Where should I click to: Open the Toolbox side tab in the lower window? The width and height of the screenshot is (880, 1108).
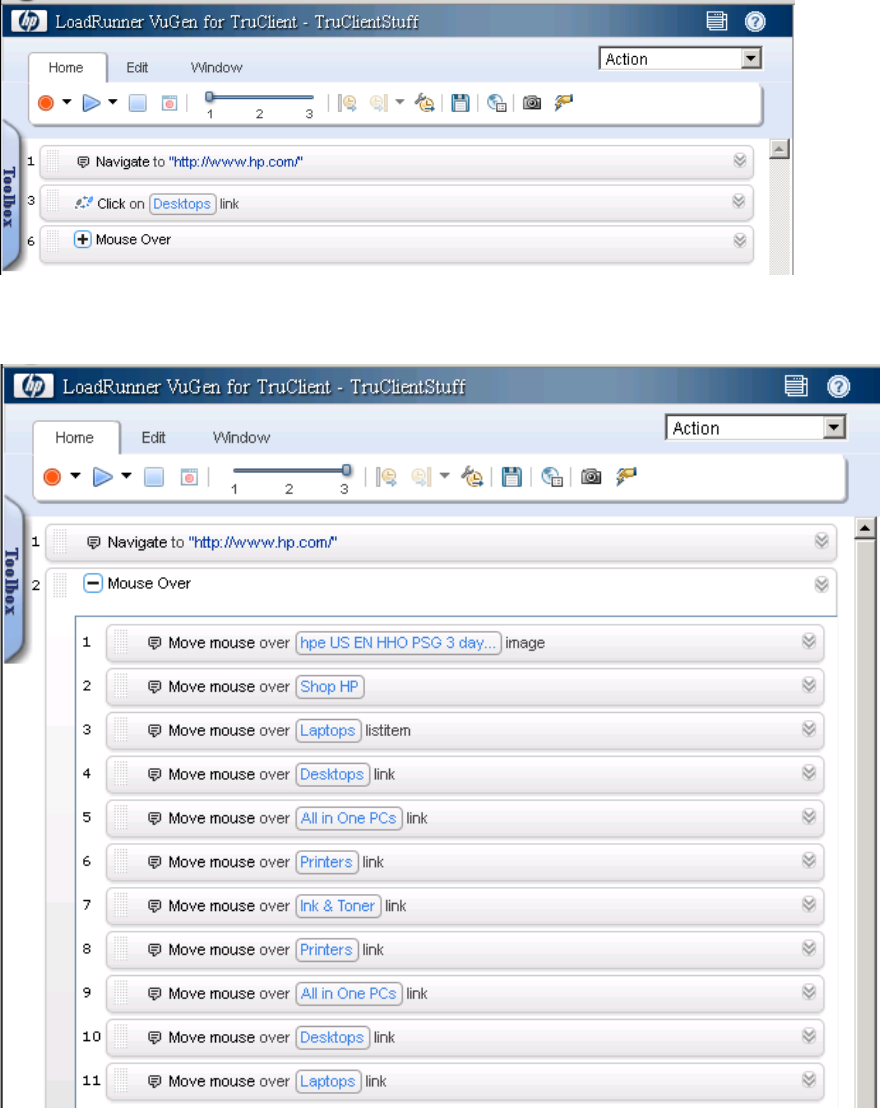pos(11,581)
